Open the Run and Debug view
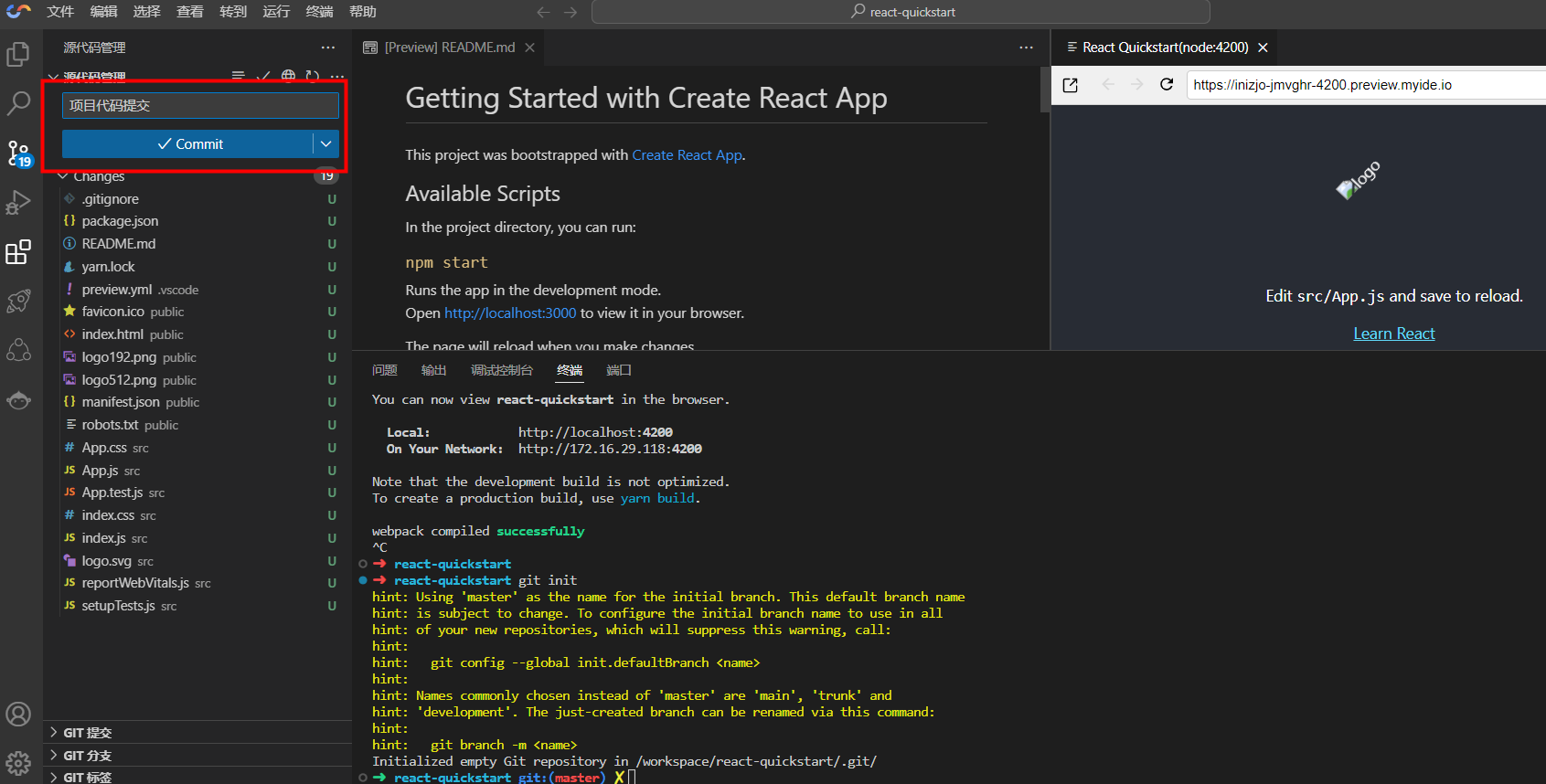Image resolution: width=1546 pixels, height=784 pixels. [18, 202]
